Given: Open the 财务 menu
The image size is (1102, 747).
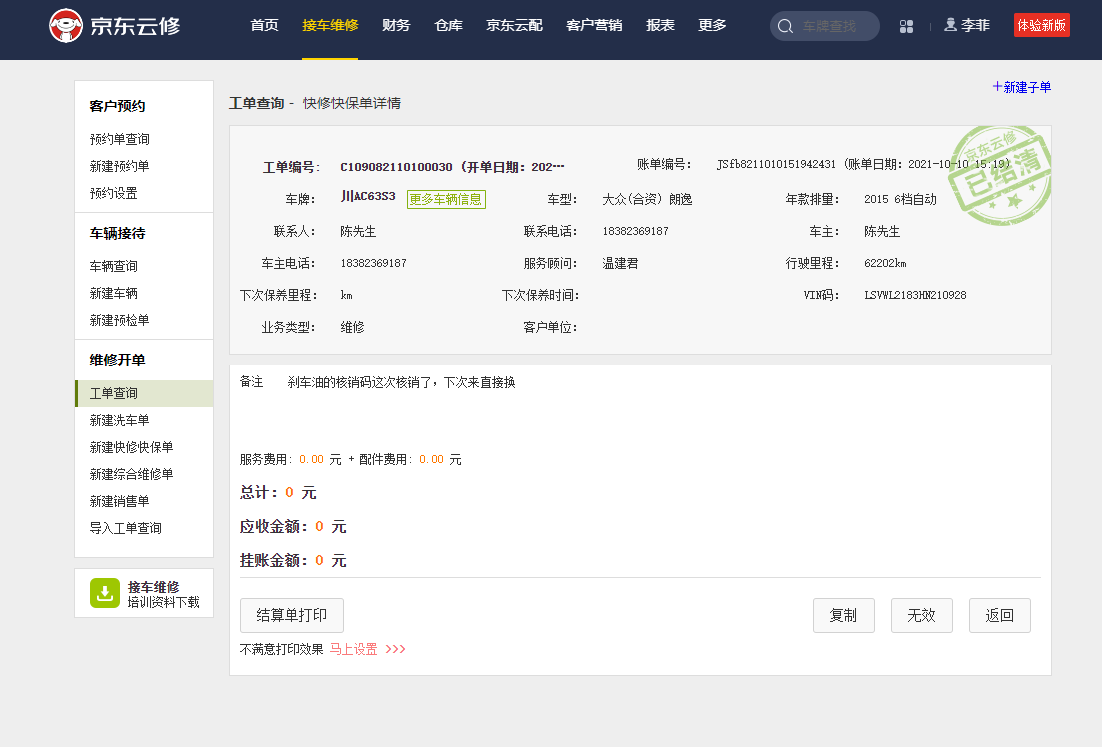Looking at the screenshot, I should (396, 26).
